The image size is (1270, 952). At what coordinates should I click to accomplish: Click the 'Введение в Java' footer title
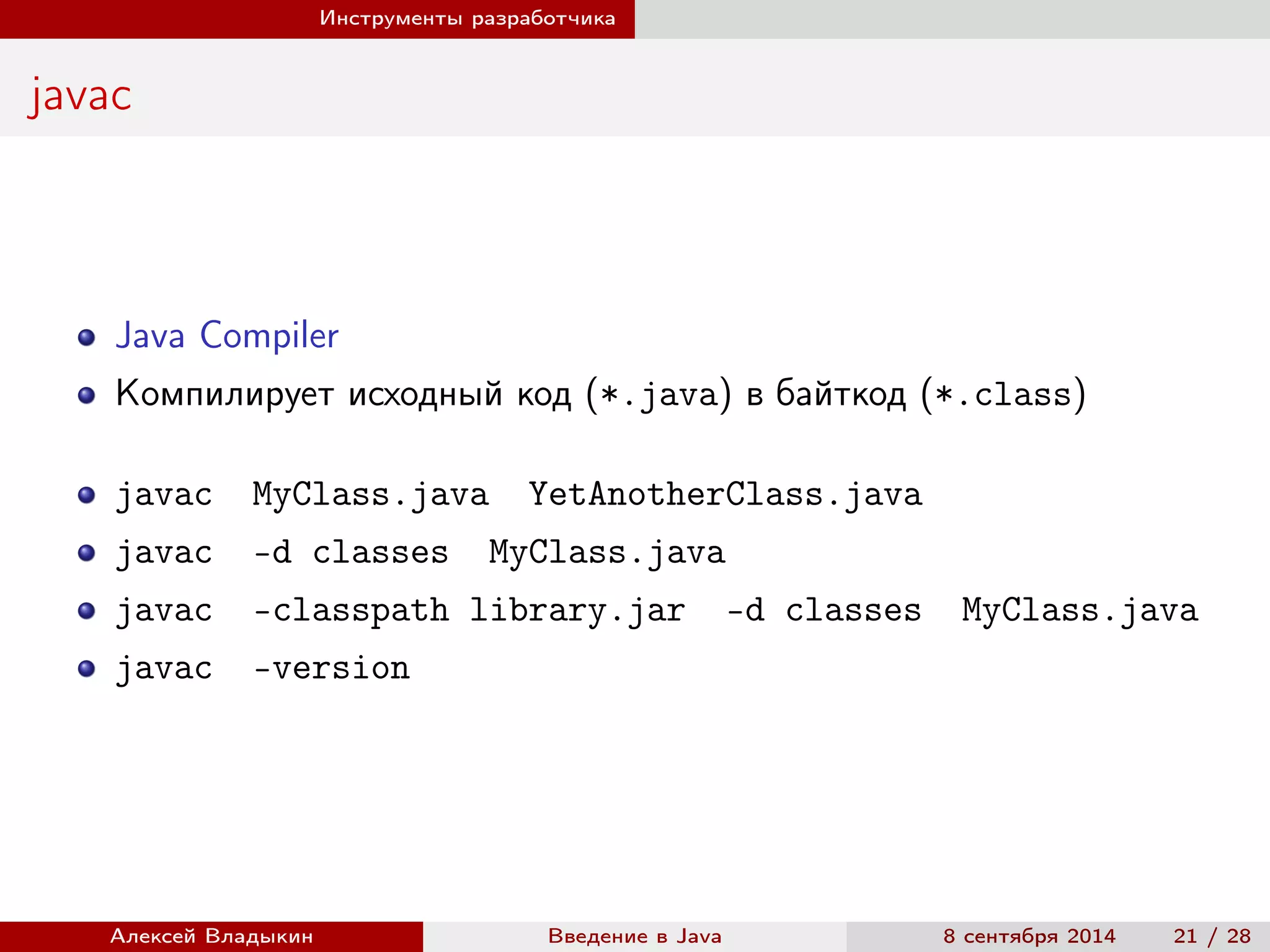click(x=635, y=936)
